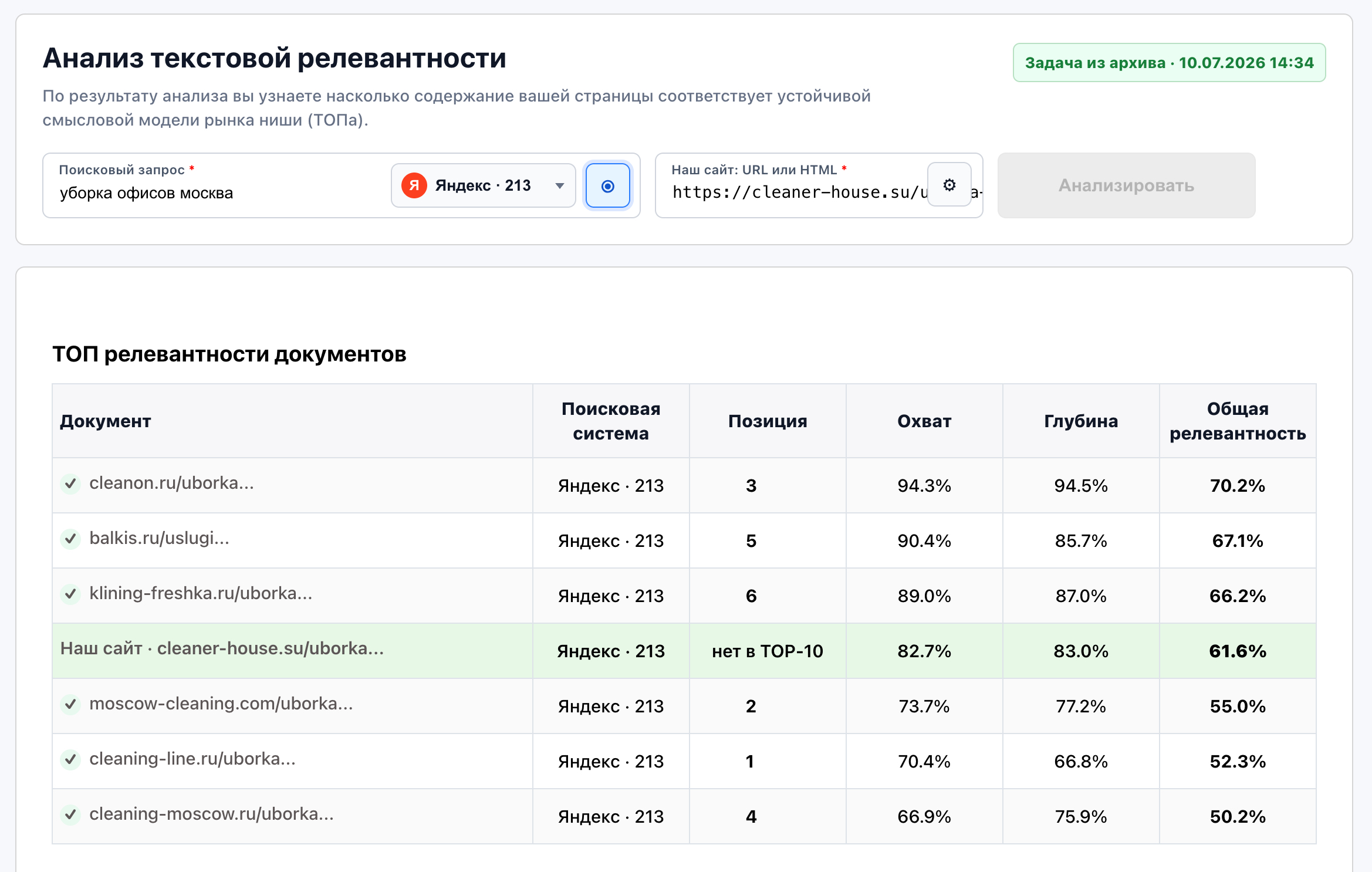Screen dimensions: 1372x872
Task: Open moscow-cleaning.com/uborka... document link
Action: tap(221, 704)
